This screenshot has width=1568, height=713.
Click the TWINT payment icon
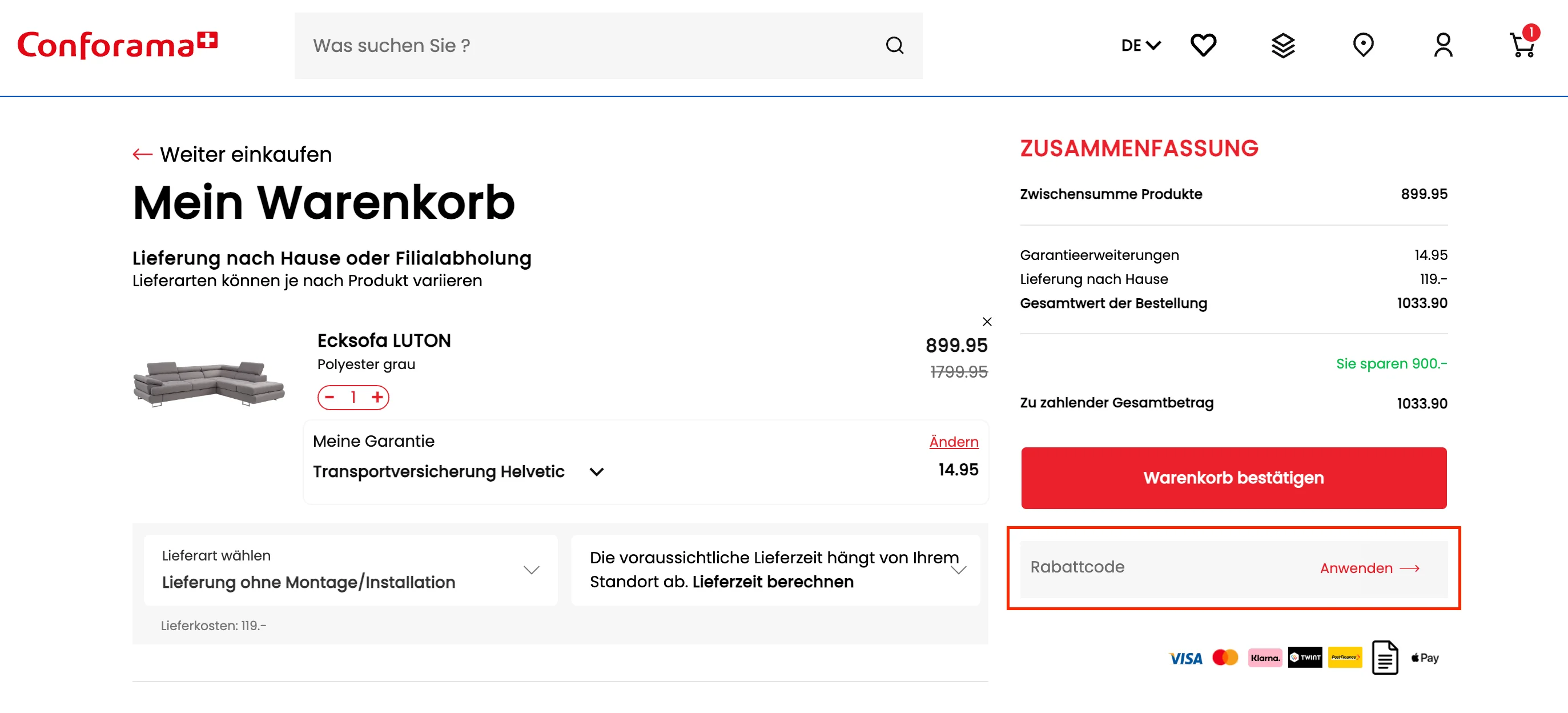(x=1305, y=658)
